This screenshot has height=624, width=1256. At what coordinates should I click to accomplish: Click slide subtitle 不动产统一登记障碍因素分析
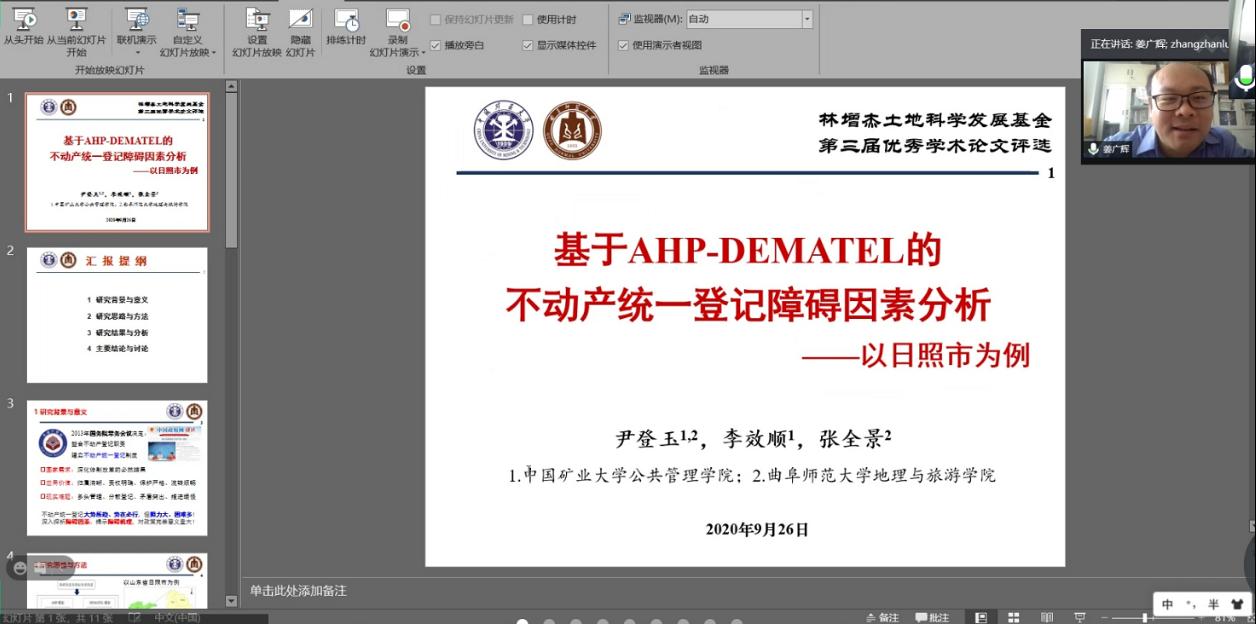point(748,305)
